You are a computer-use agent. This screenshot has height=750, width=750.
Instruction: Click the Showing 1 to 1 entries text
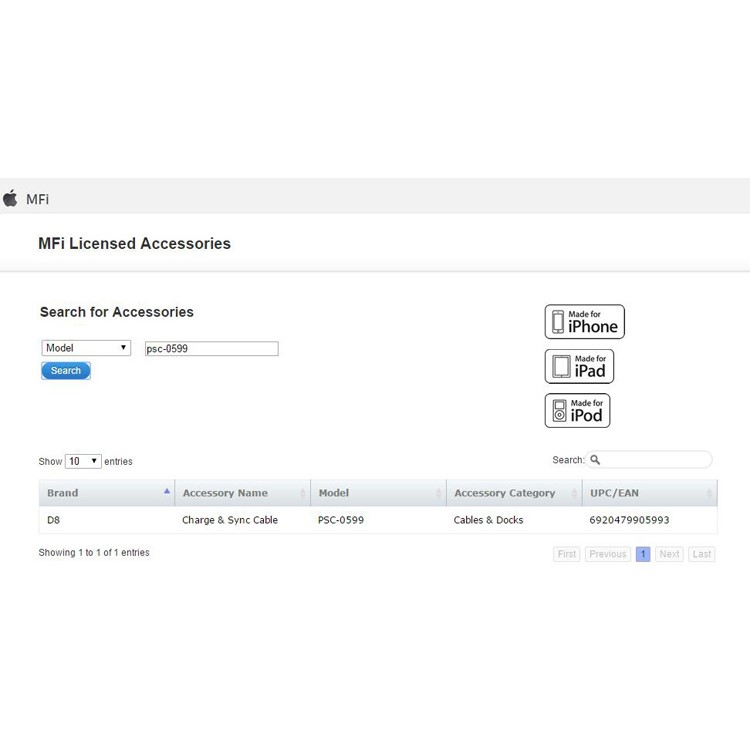(94, 552)
